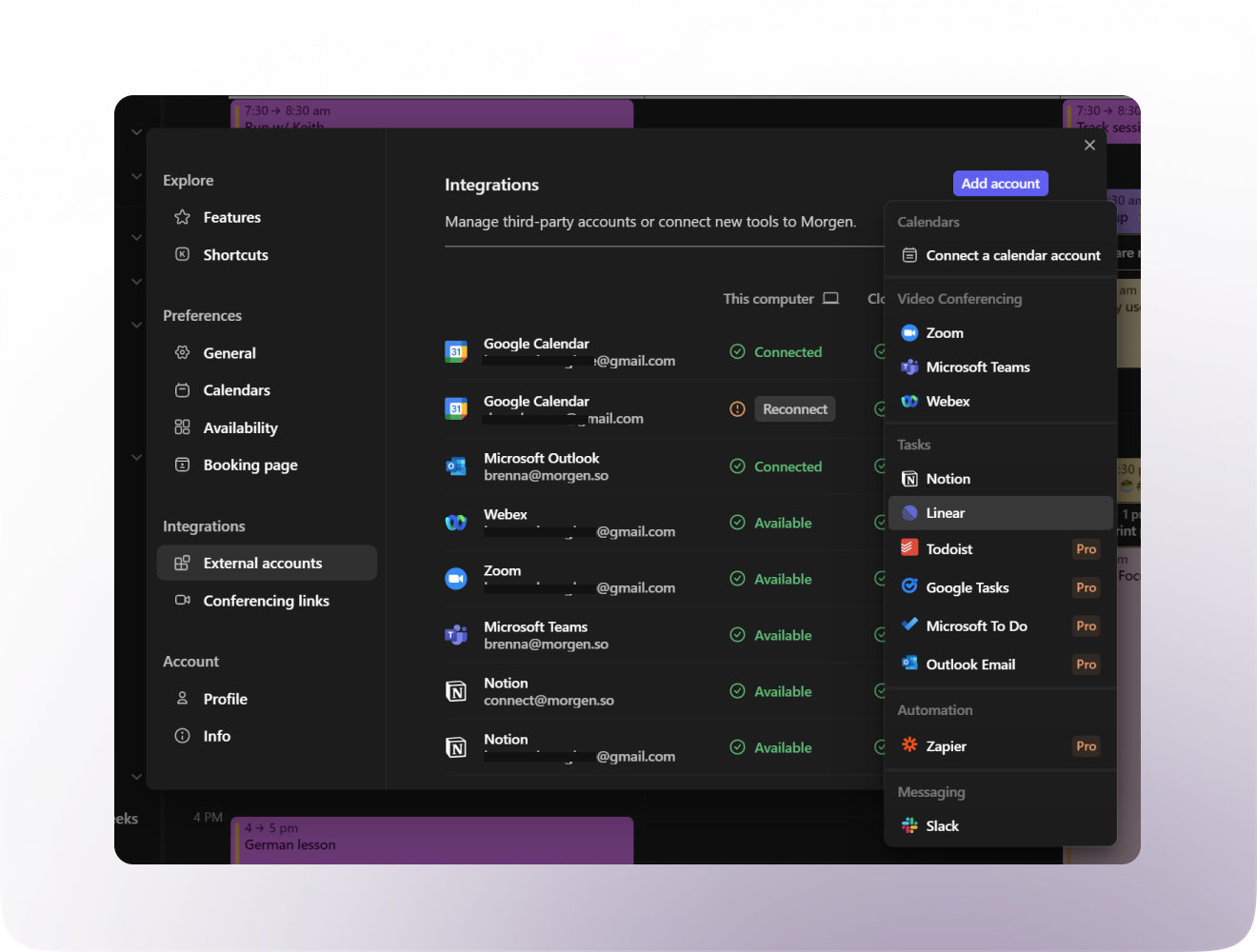1257x952 pixels.
Task: Click the warning icon beside Reconnect
Action: [x=737, y=409]
